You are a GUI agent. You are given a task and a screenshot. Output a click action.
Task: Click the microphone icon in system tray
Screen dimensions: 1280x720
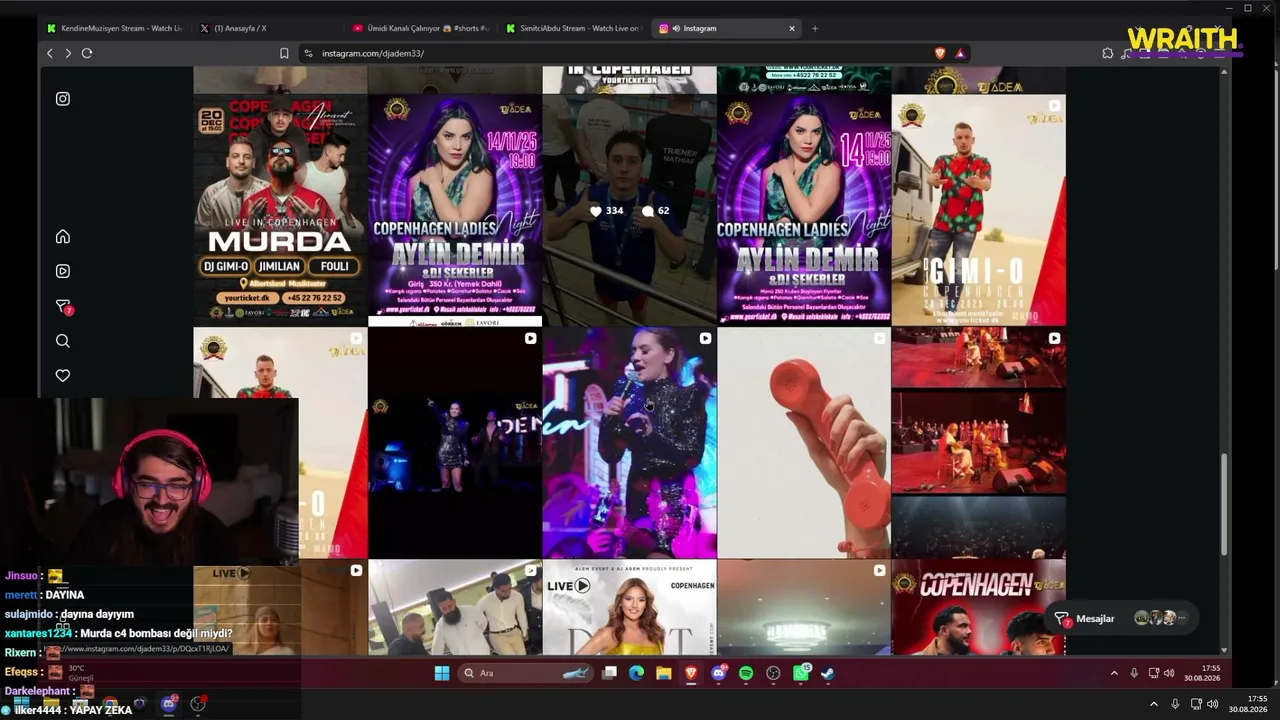coord(1134,673)
